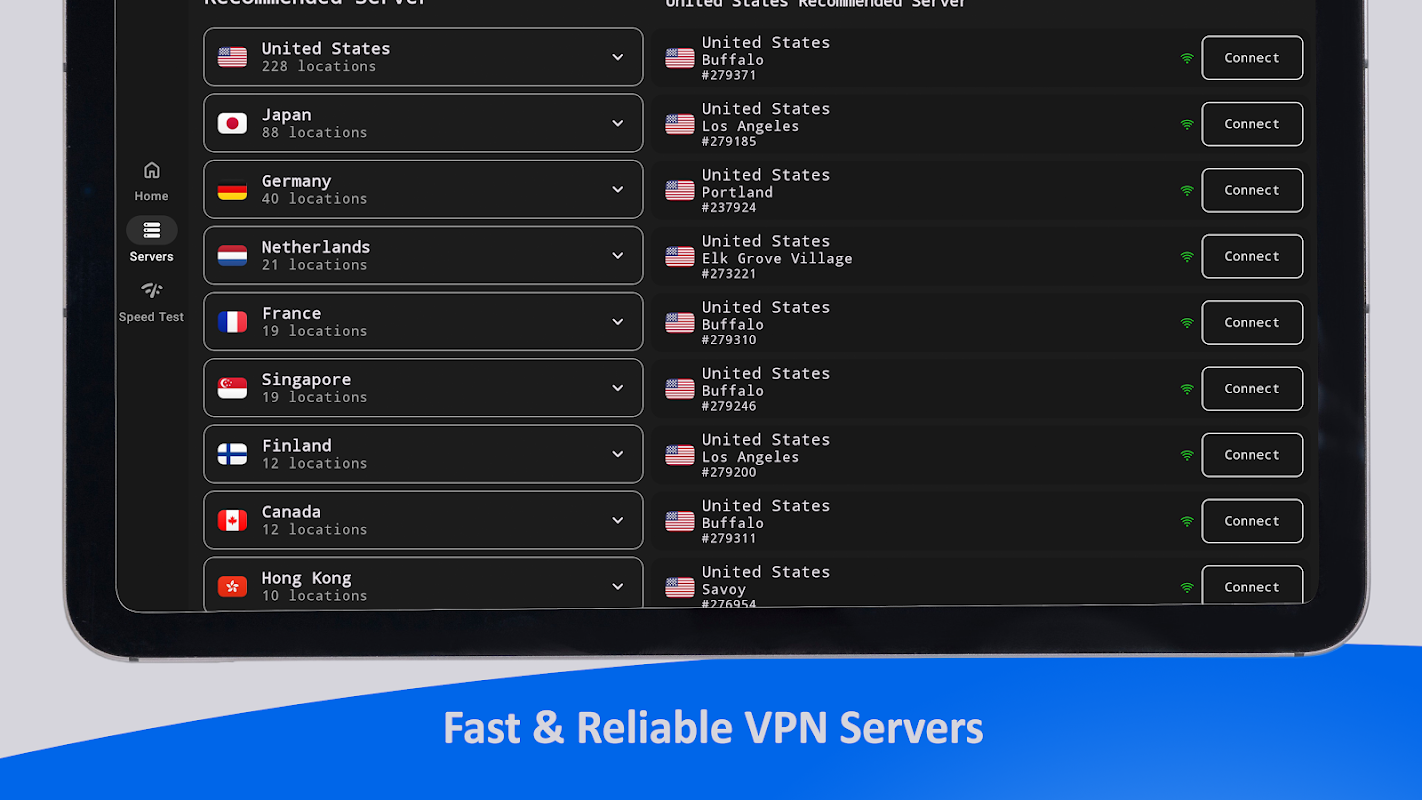Screen dimensions: 1422x800
Task: Connect to Buffalo server #279371
Action: coord(1252,58)
